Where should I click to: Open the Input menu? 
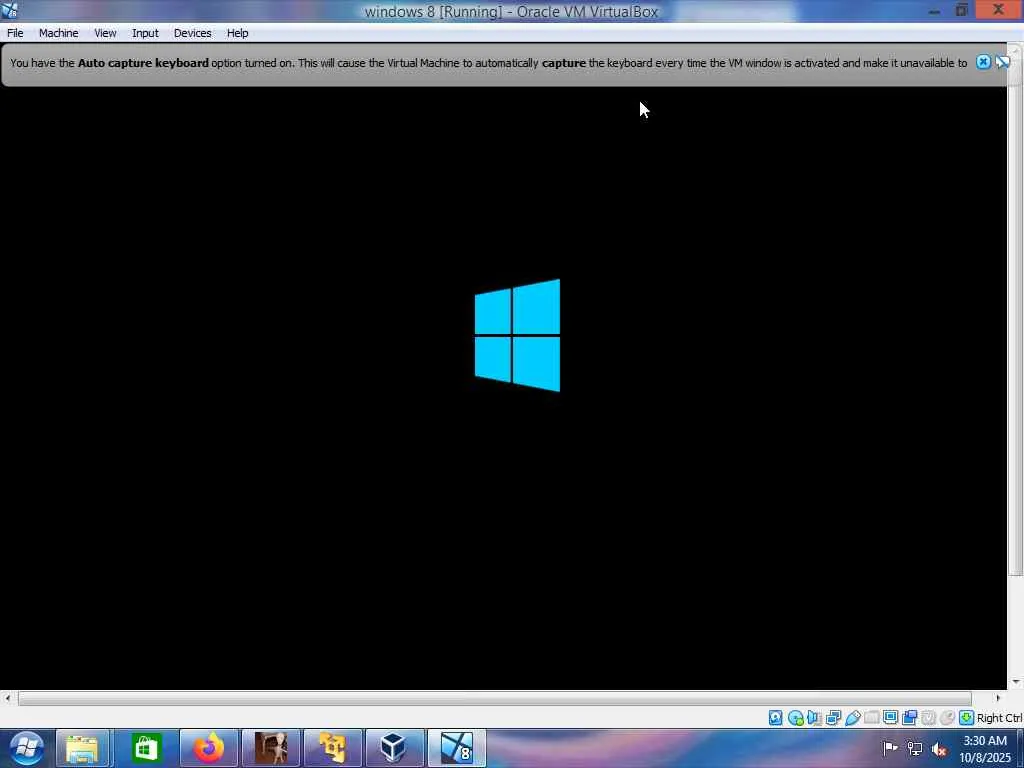point(145,33)
